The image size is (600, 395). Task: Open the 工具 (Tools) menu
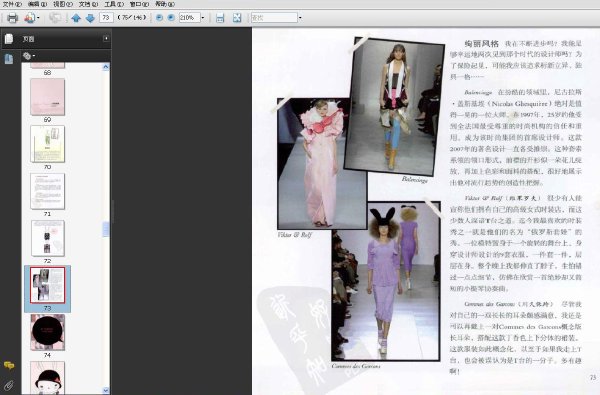(114, 4)
